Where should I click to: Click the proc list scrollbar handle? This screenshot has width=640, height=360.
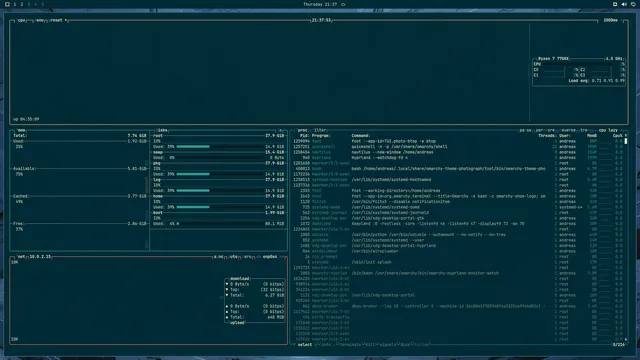(626, 141)
